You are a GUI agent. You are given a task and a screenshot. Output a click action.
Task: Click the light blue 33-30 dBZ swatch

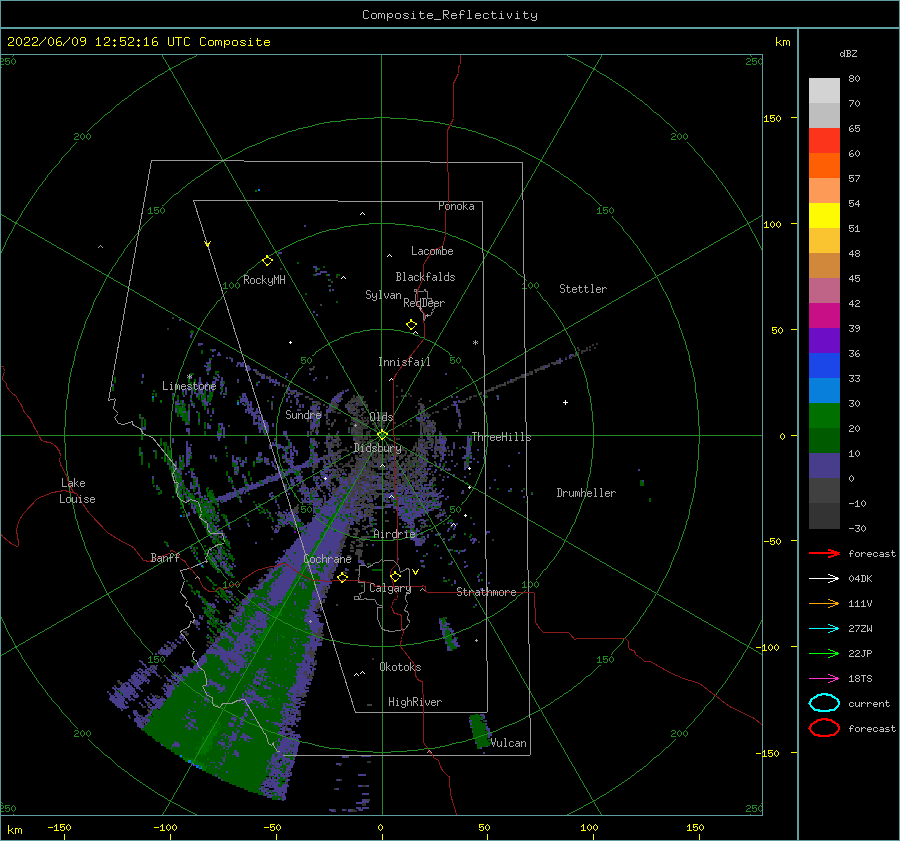click(x=824, y=391)
